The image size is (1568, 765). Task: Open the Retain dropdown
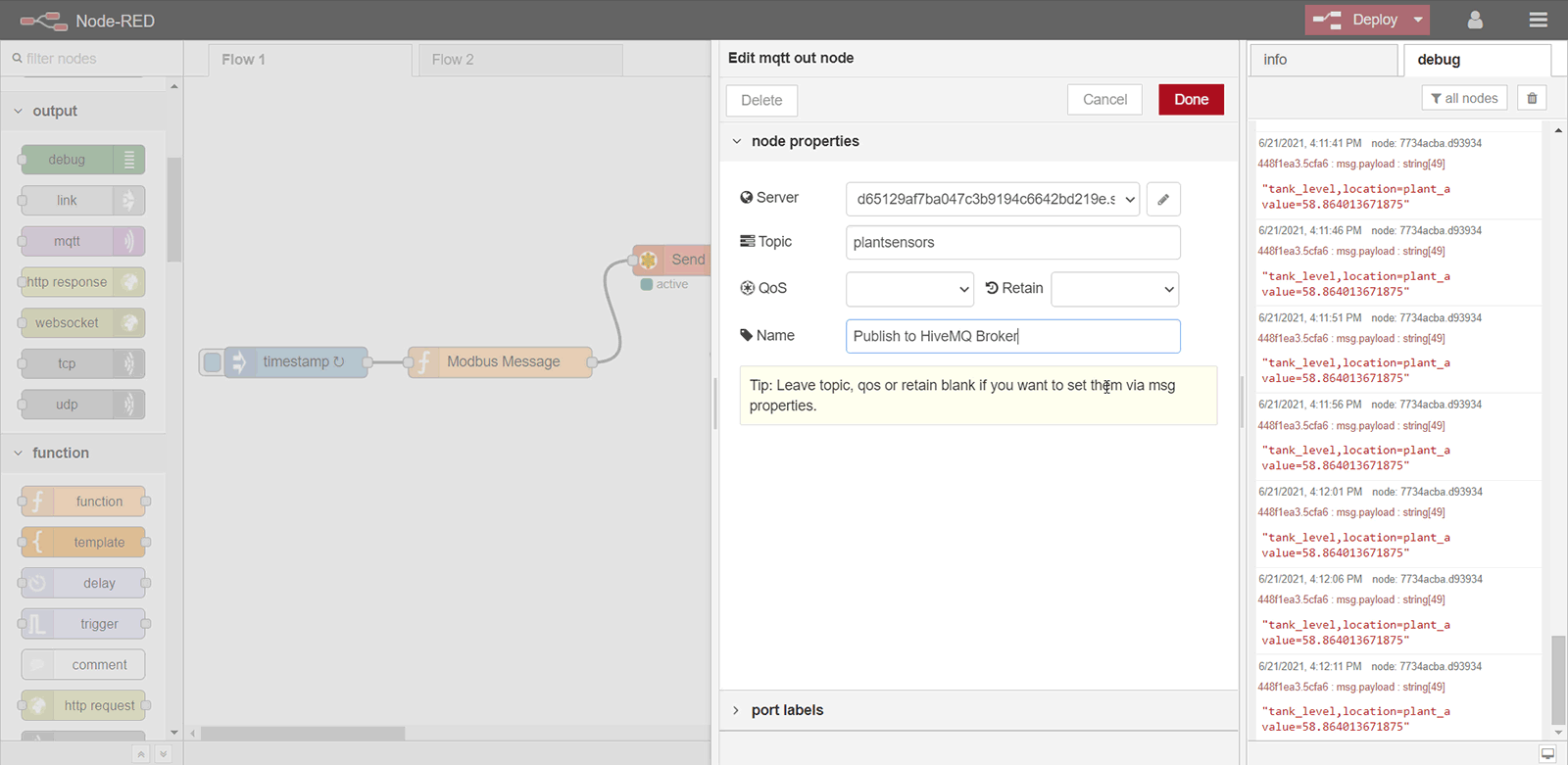[1115, 289]
